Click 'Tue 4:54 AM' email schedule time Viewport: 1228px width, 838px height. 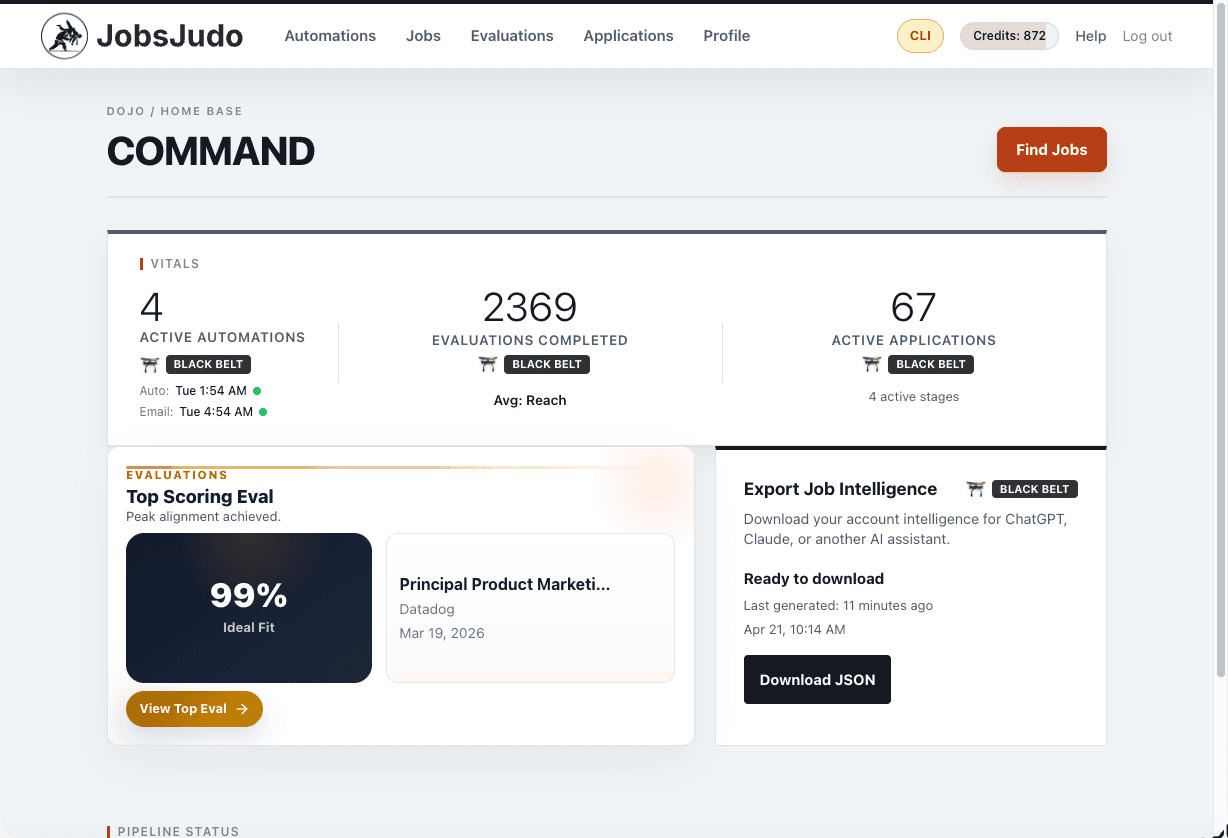(216, 412)
